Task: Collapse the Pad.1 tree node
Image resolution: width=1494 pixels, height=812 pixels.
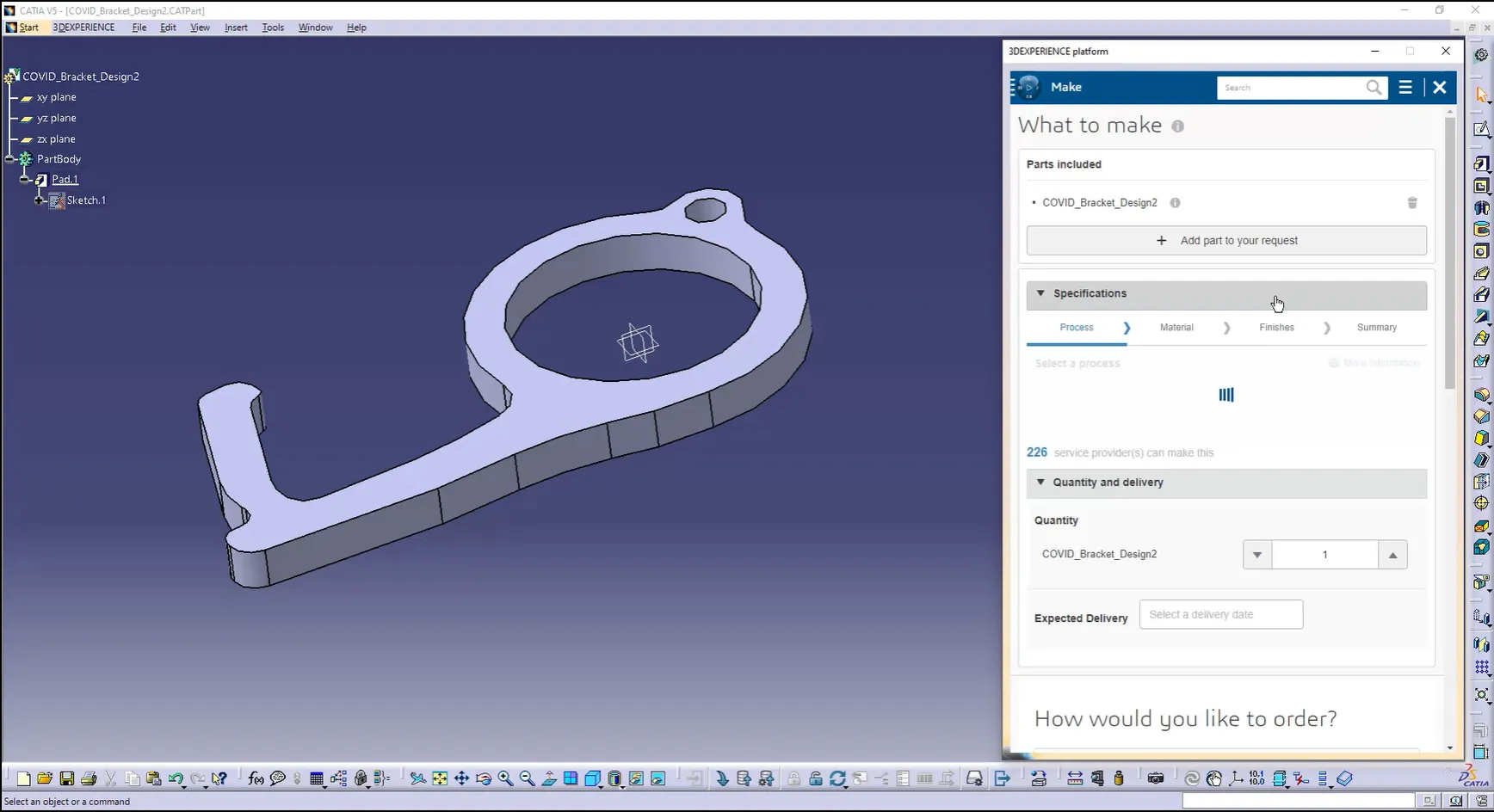Action: click(24, 180)
